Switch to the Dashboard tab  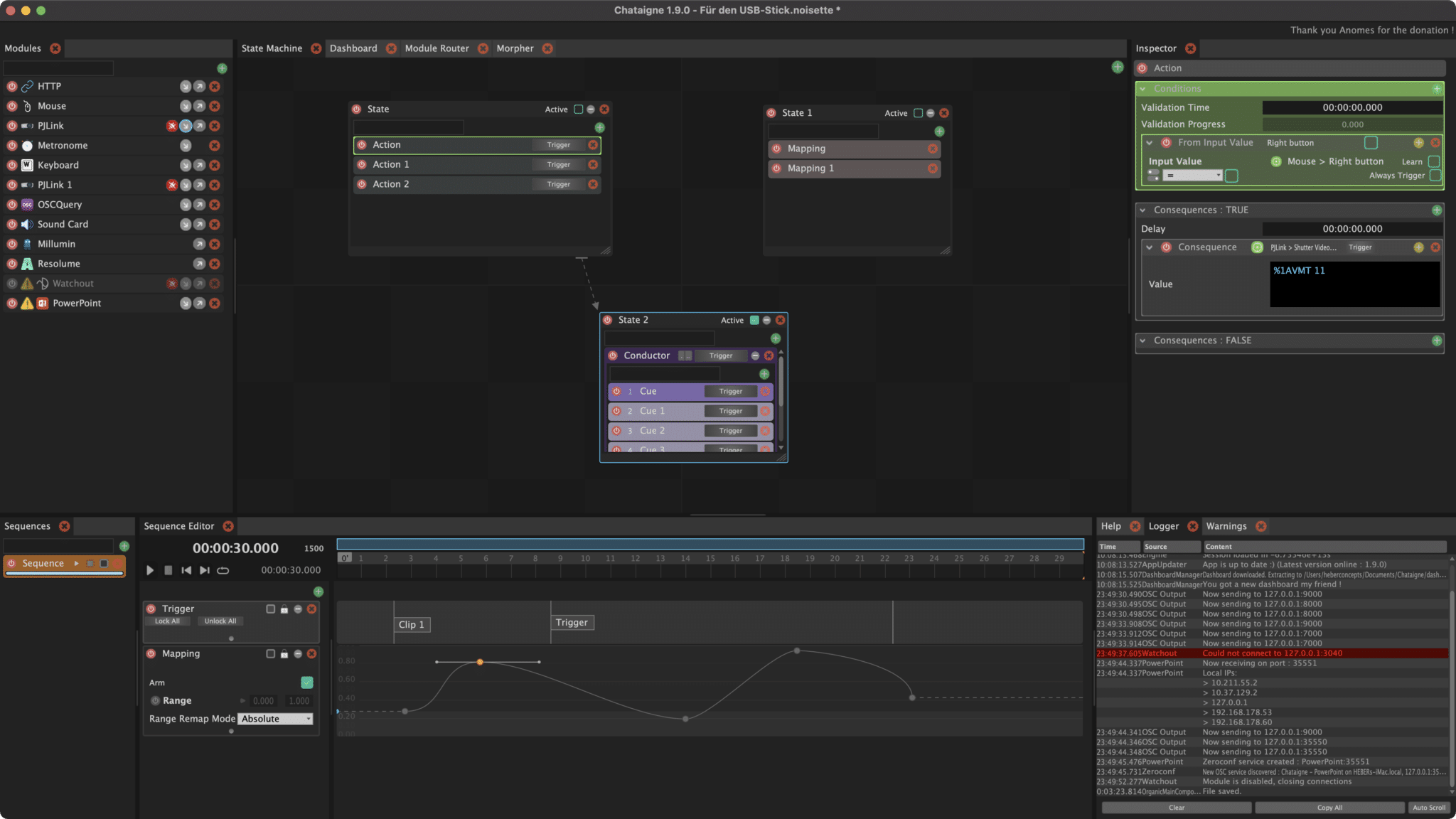353,48
